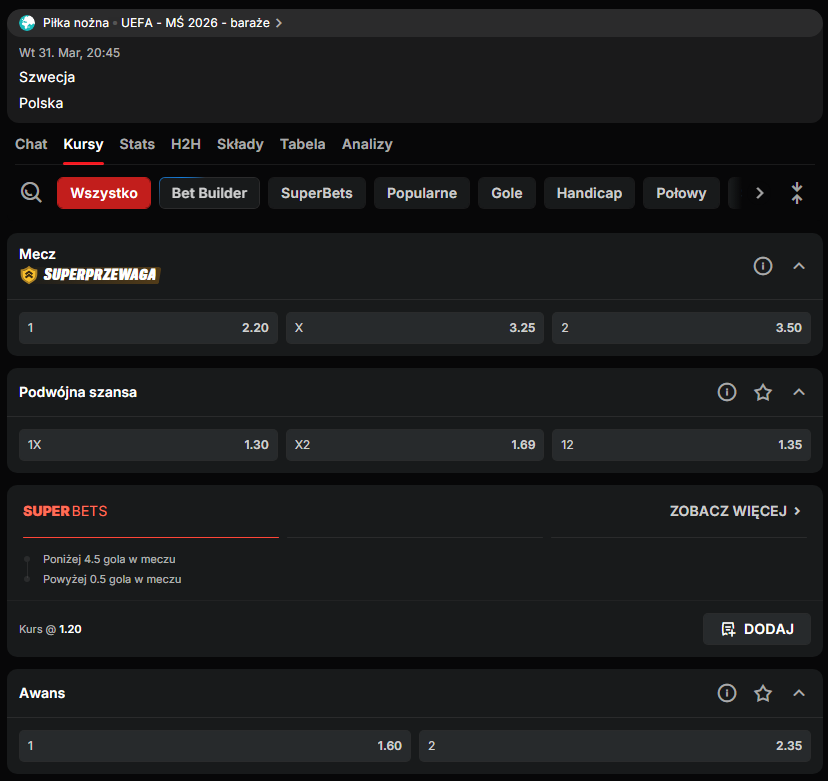Screen dimensions: 828x781
Task: Select the Połowy filter chip
Action: [x=681, y=193]
